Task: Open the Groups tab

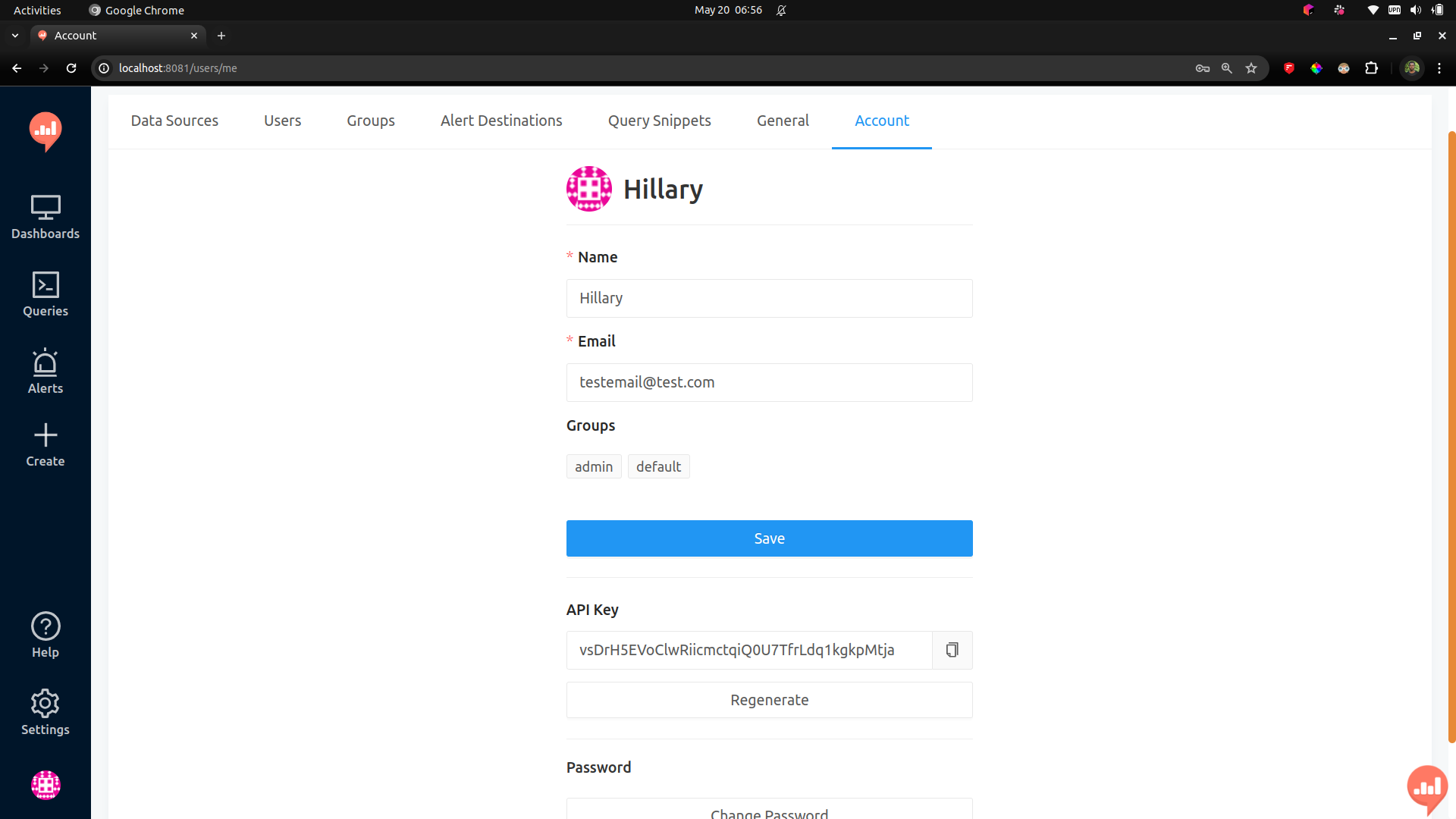Action: 371,121
